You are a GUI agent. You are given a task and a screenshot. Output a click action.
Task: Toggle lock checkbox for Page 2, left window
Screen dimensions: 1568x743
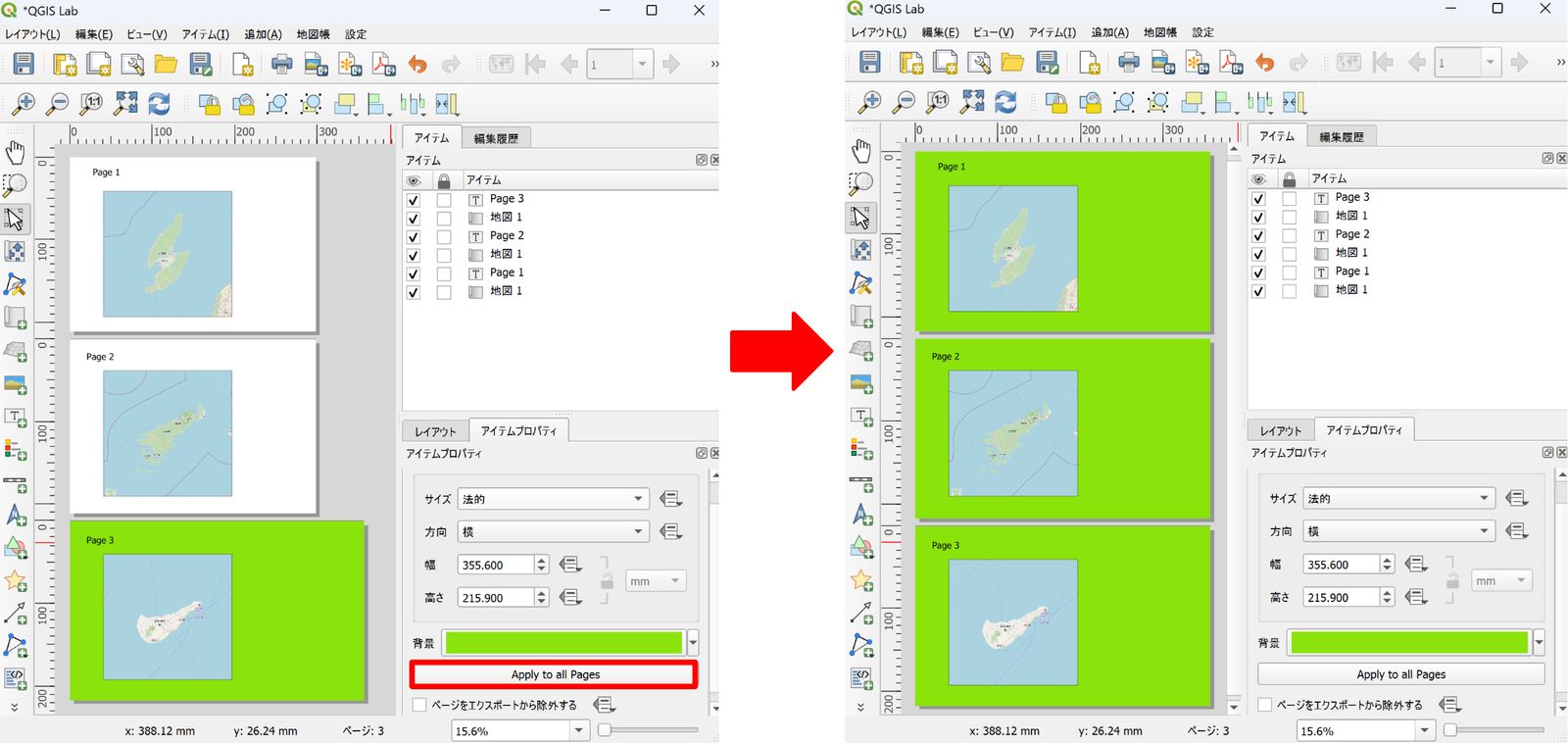click(x=444, y=236)
